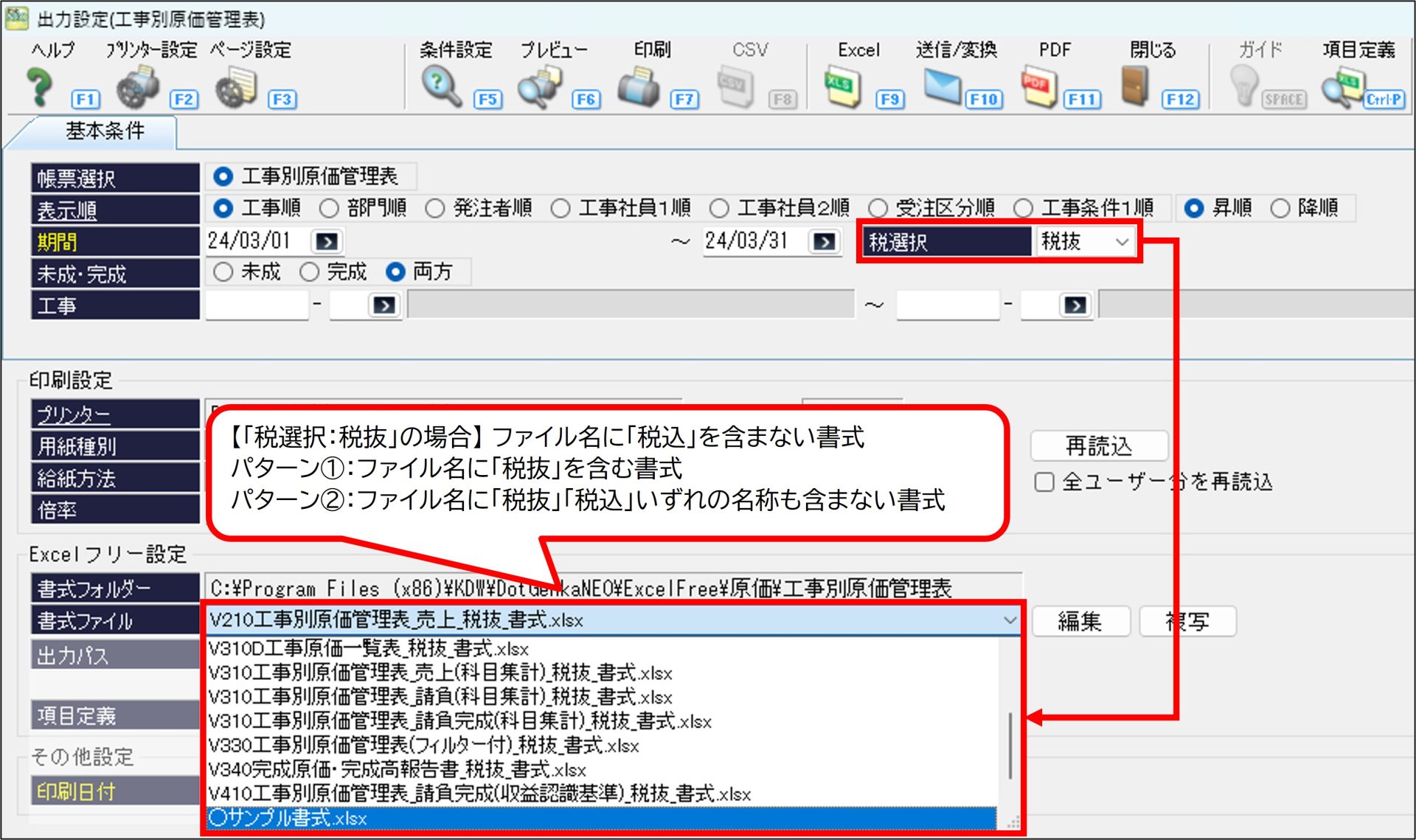Switch to the 基本条件 tab
The image size is (1416, 840).
point(105,131)
